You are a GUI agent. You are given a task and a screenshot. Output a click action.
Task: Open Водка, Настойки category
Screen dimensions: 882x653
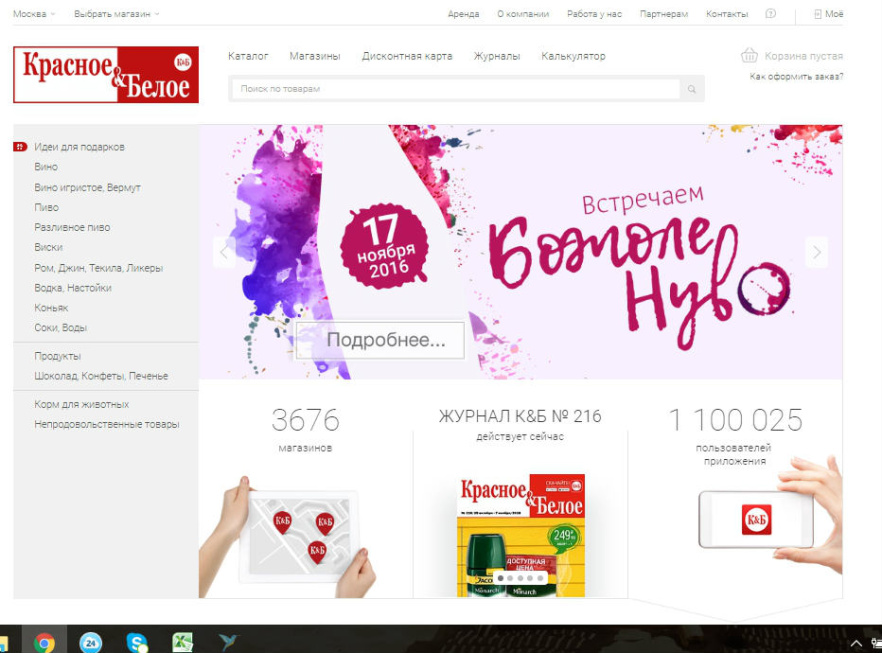pyautogui.click(x=73, y=287)
